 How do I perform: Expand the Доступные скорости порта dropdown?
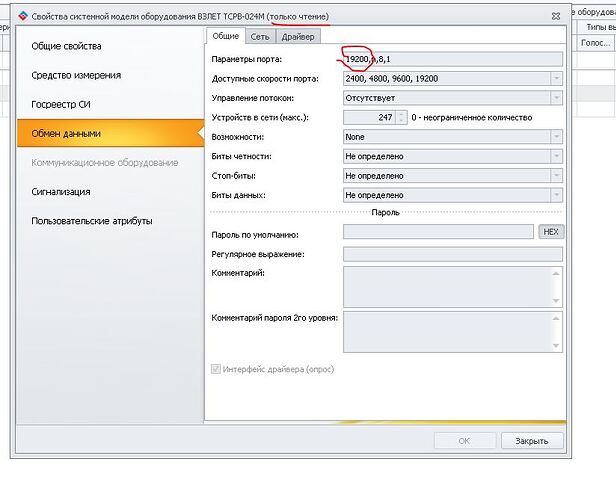(x=556, y=79)
